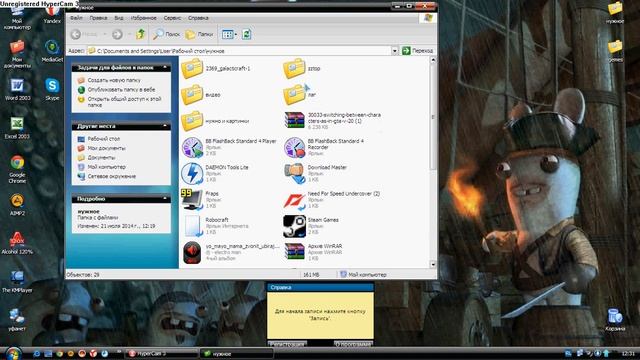
Task: Open Excel 2003 desktop icon
Action: 17,128
